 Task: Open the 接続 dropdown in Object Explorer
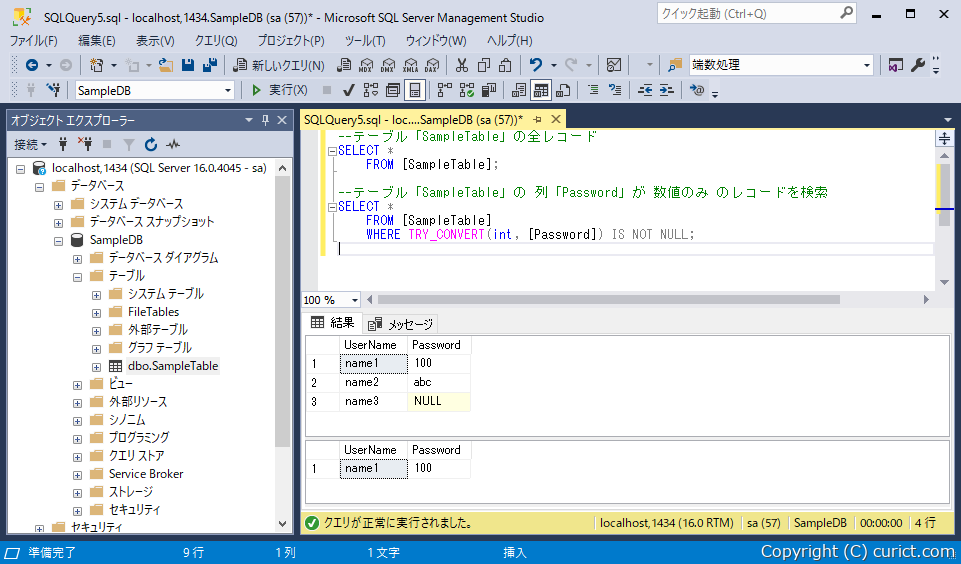31,145
